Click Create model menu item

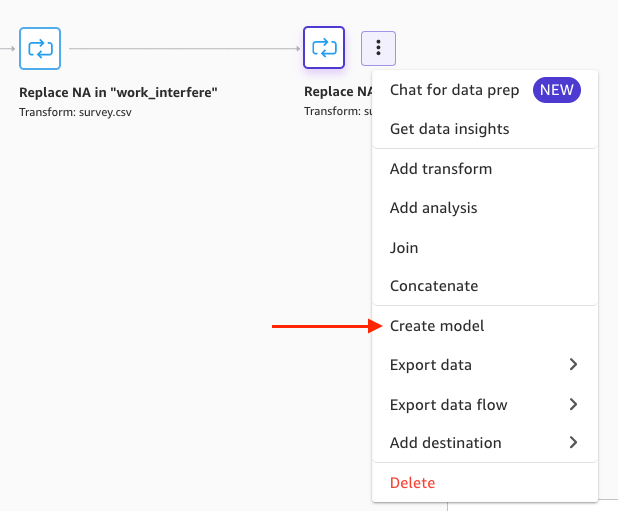[x=437, y=326]
